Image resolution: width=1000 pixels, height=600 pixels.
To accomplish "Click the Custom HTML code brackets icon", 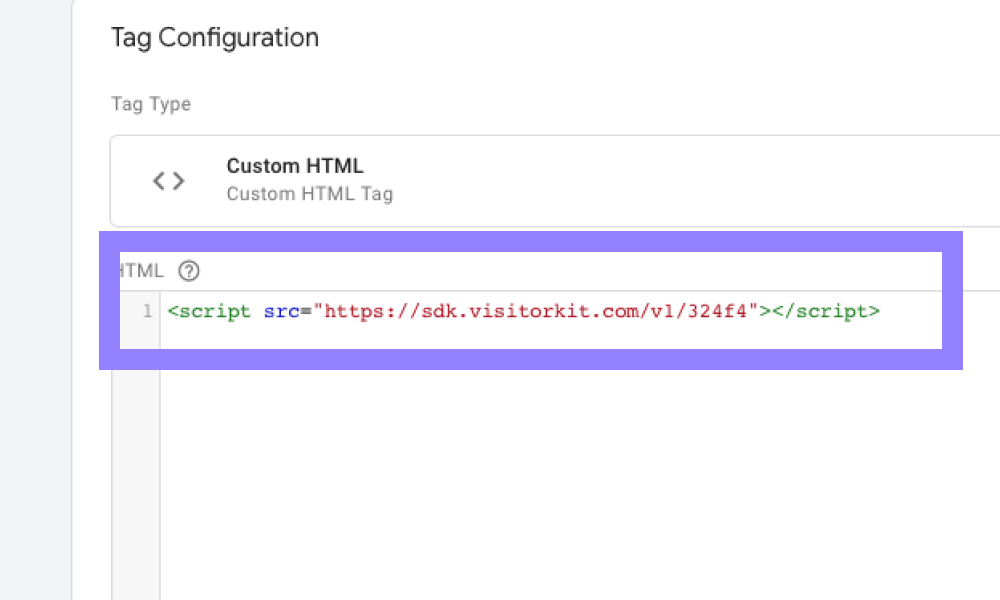I will pos(168,181).
